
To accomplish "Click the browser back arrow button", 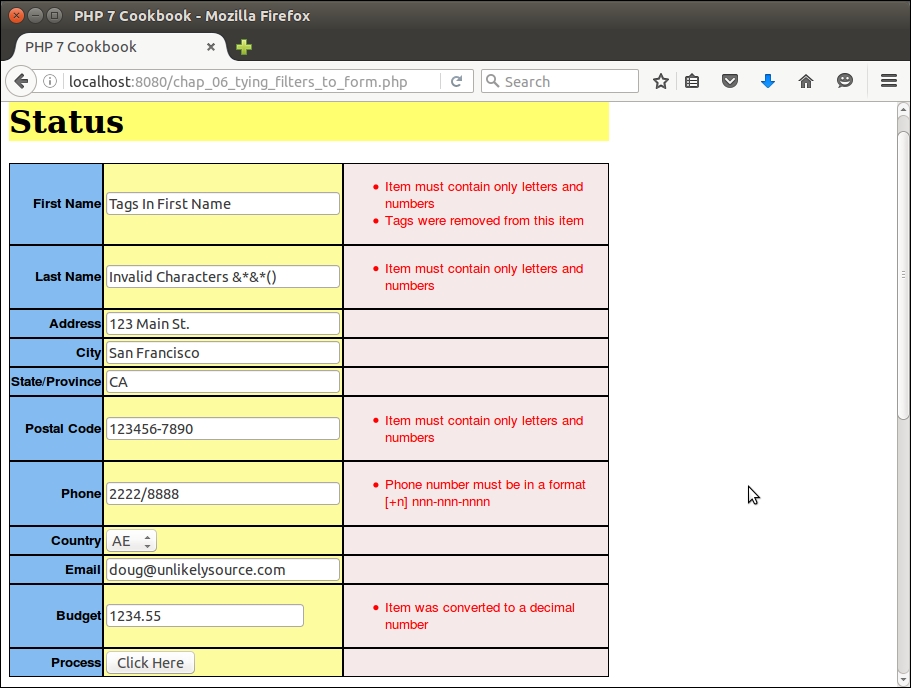I will point(21,82).
